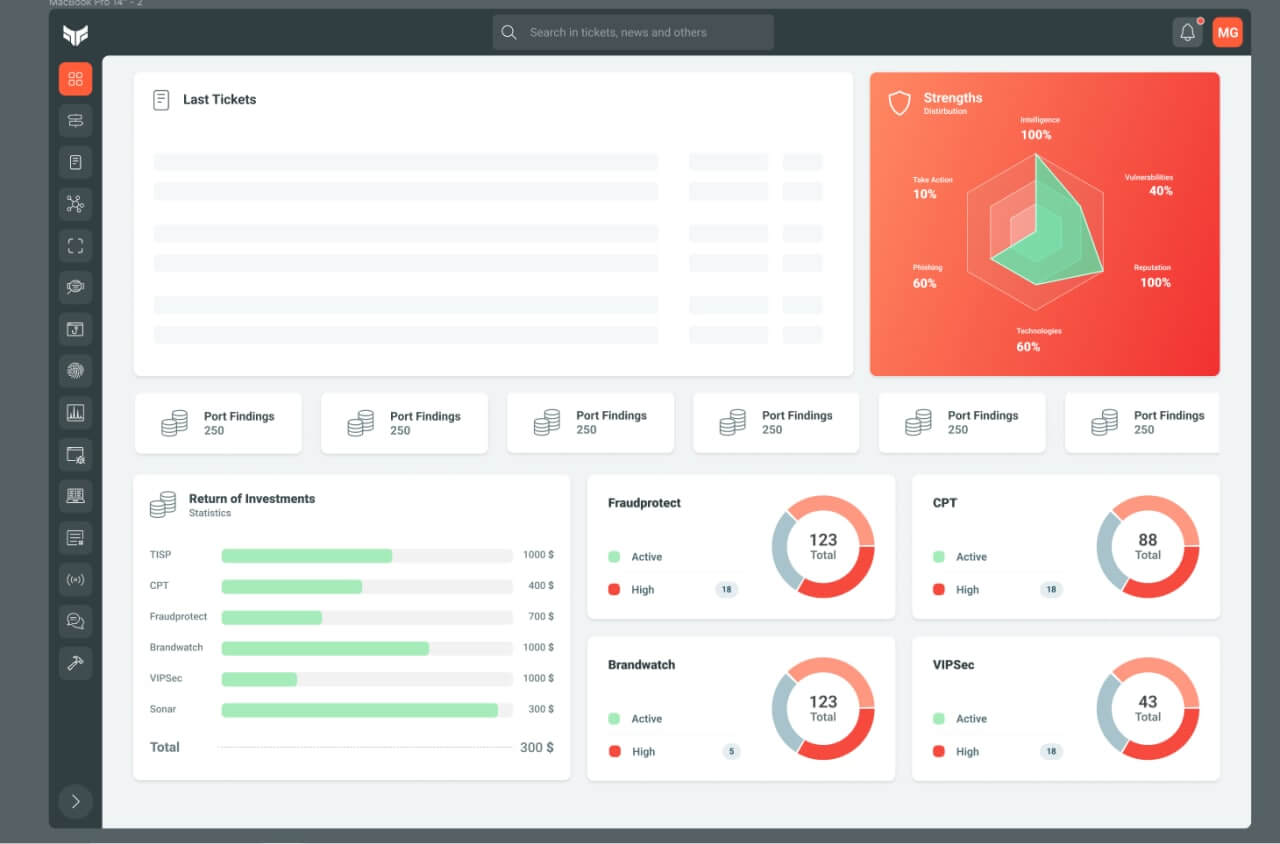Viewport: 1280px width, 844px height.
Task: Click the High badge showing 5 in Brandwatch
Action: click(731, 752)
